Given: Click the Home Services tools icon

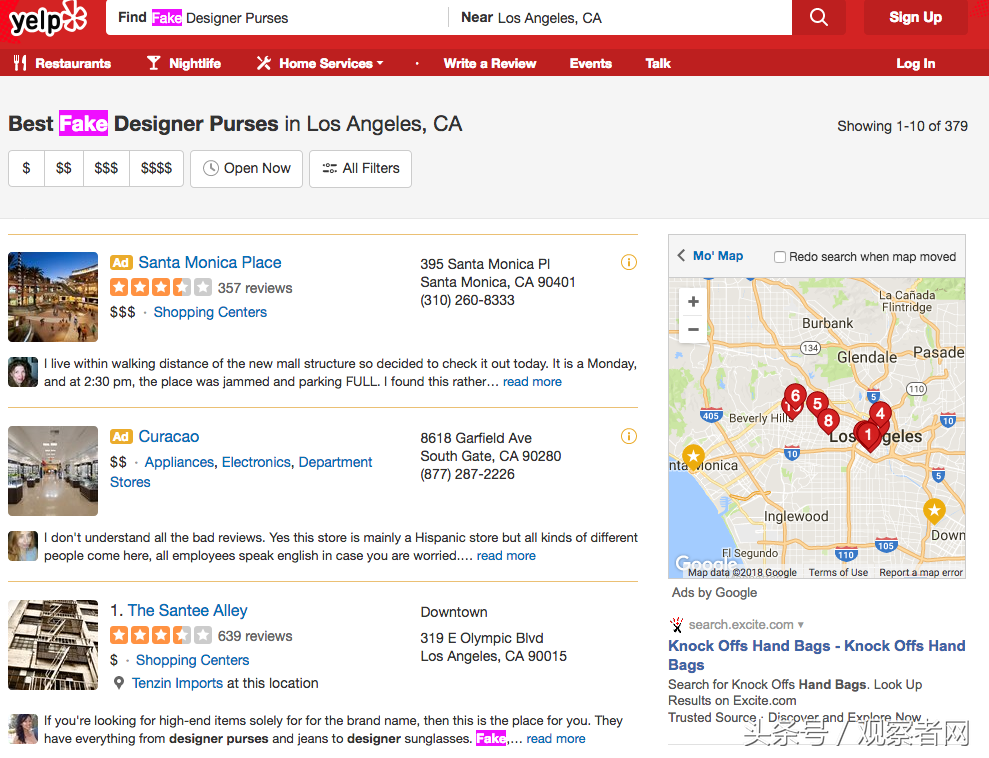Looking at the screenshot, I should [x=264, y=63].
